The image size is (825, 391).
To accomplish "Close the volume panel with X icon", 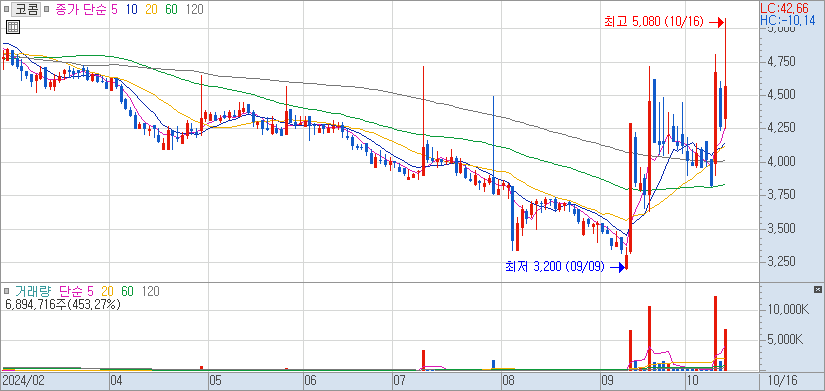I will pyautogui.click(x=817, y=289).
